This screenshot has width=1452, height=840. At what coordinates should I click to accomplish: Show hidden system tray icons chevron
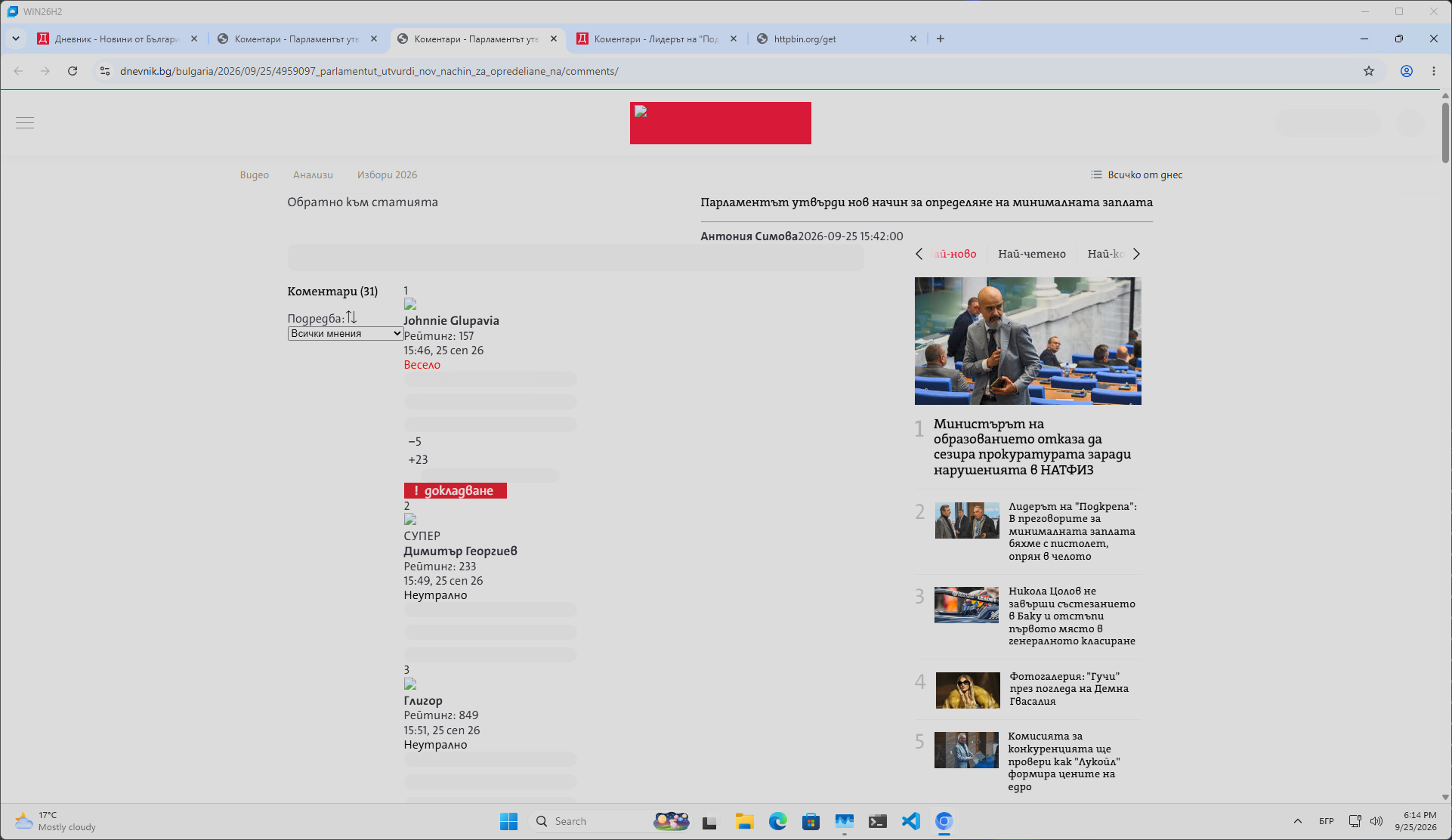pos(1298,821)
